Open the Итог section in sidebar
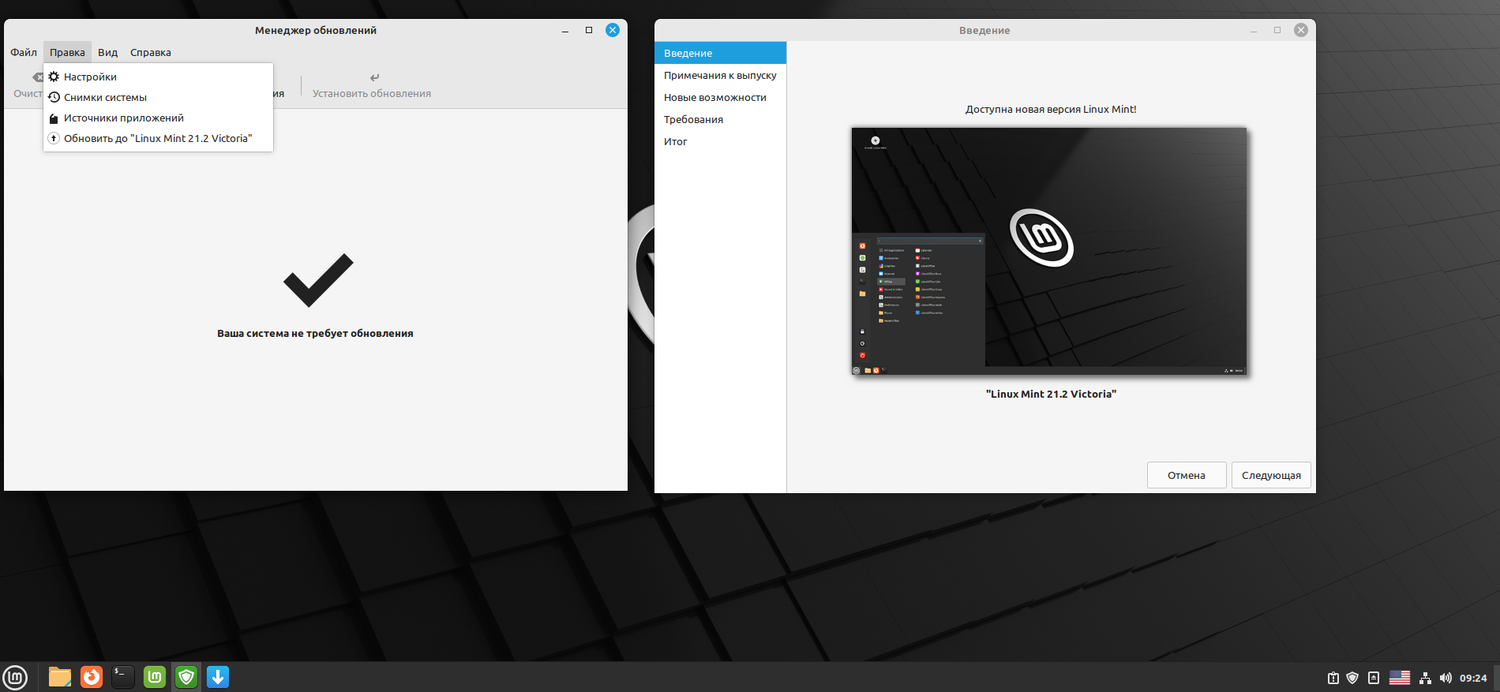 720,141
